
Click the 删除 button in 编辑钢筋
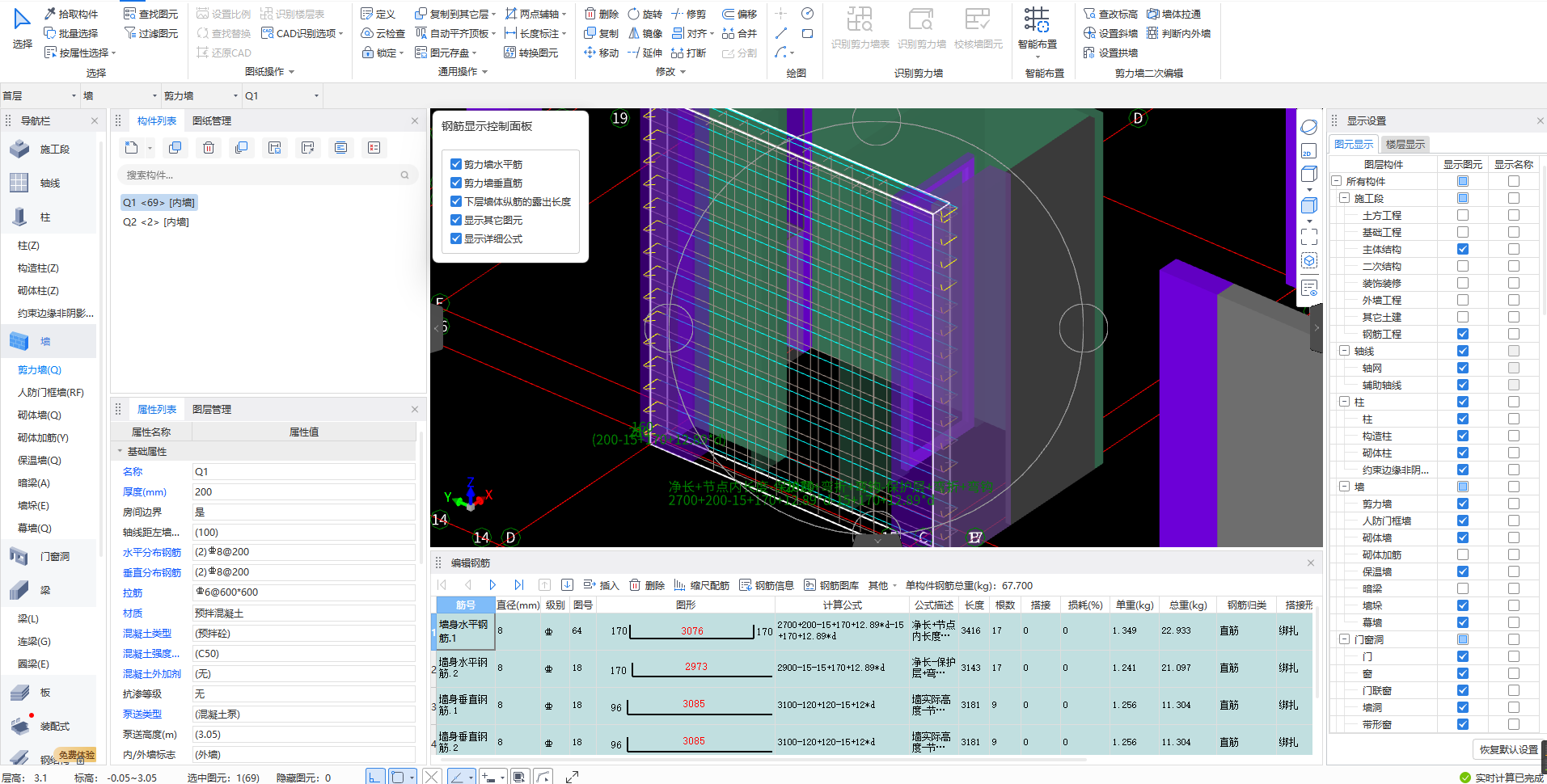click(647, 585)
